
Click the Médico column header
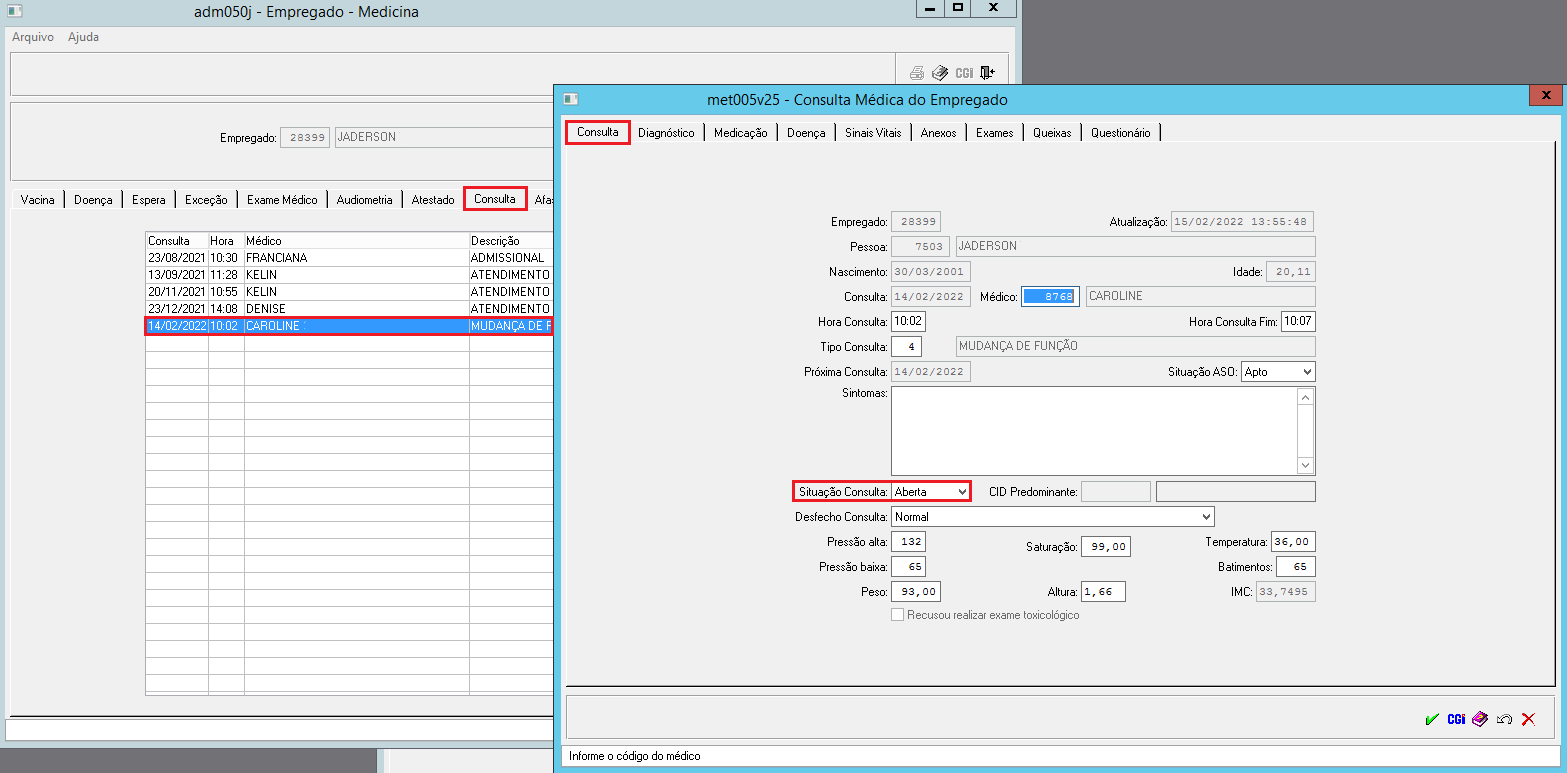[356, 241]
